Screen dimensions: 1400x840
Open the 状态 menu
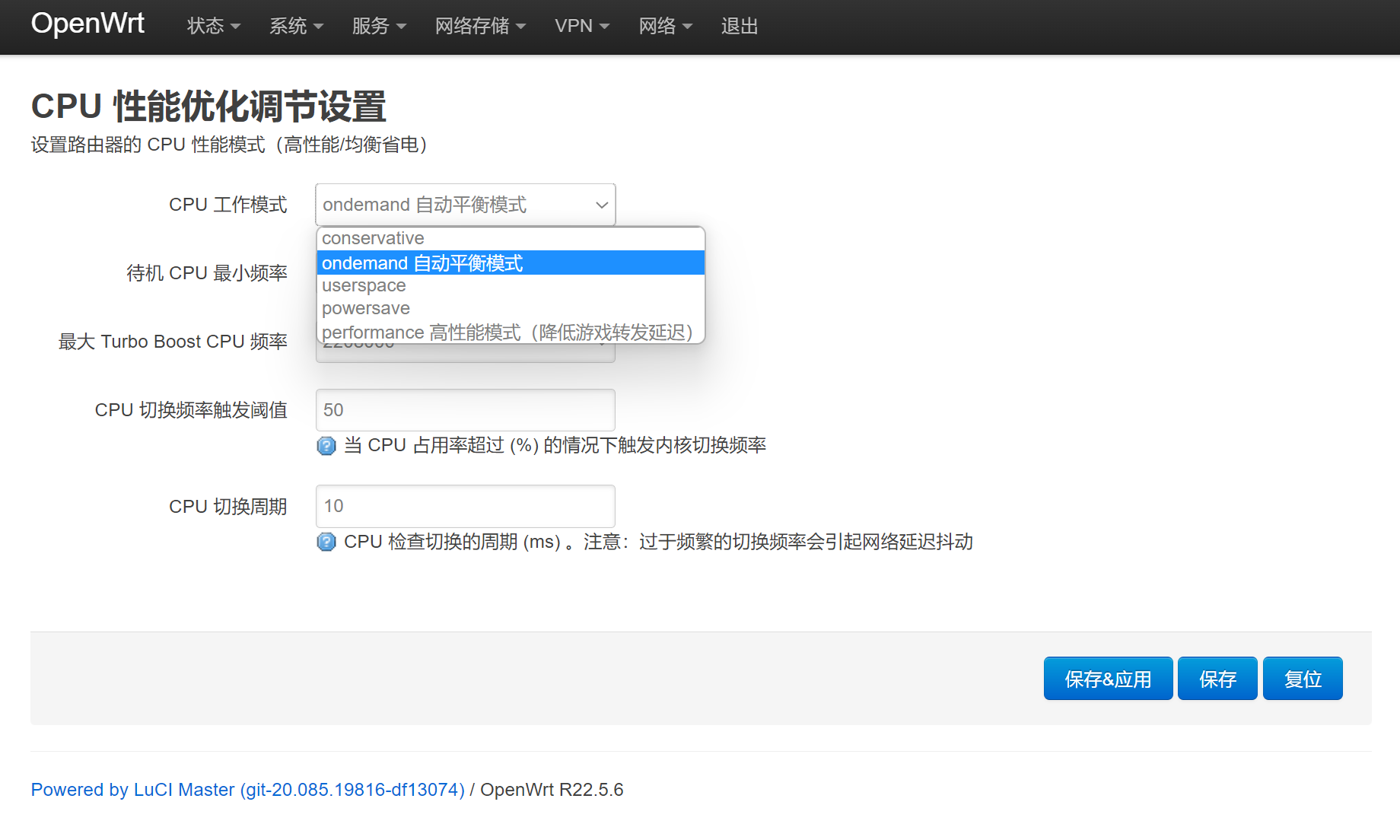pyautogui.click(x=213, y=27)
